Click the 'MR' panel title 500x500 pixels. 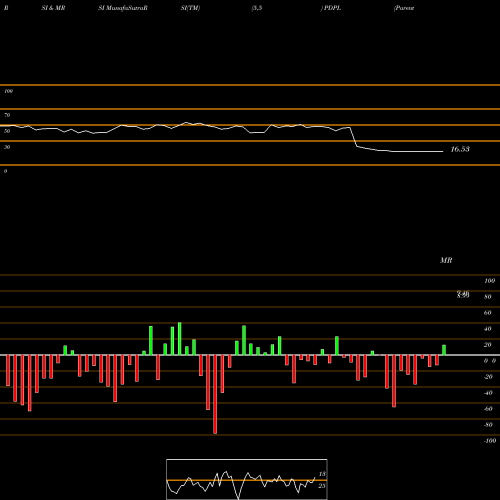446,260
